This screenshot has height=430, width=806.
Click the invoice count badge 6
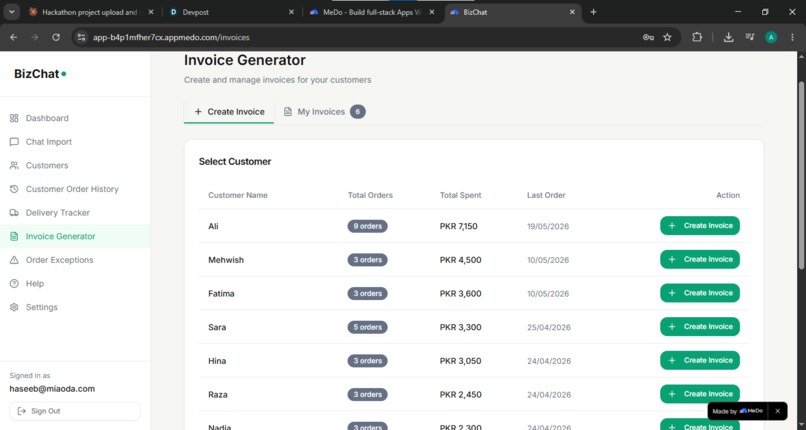358,111
